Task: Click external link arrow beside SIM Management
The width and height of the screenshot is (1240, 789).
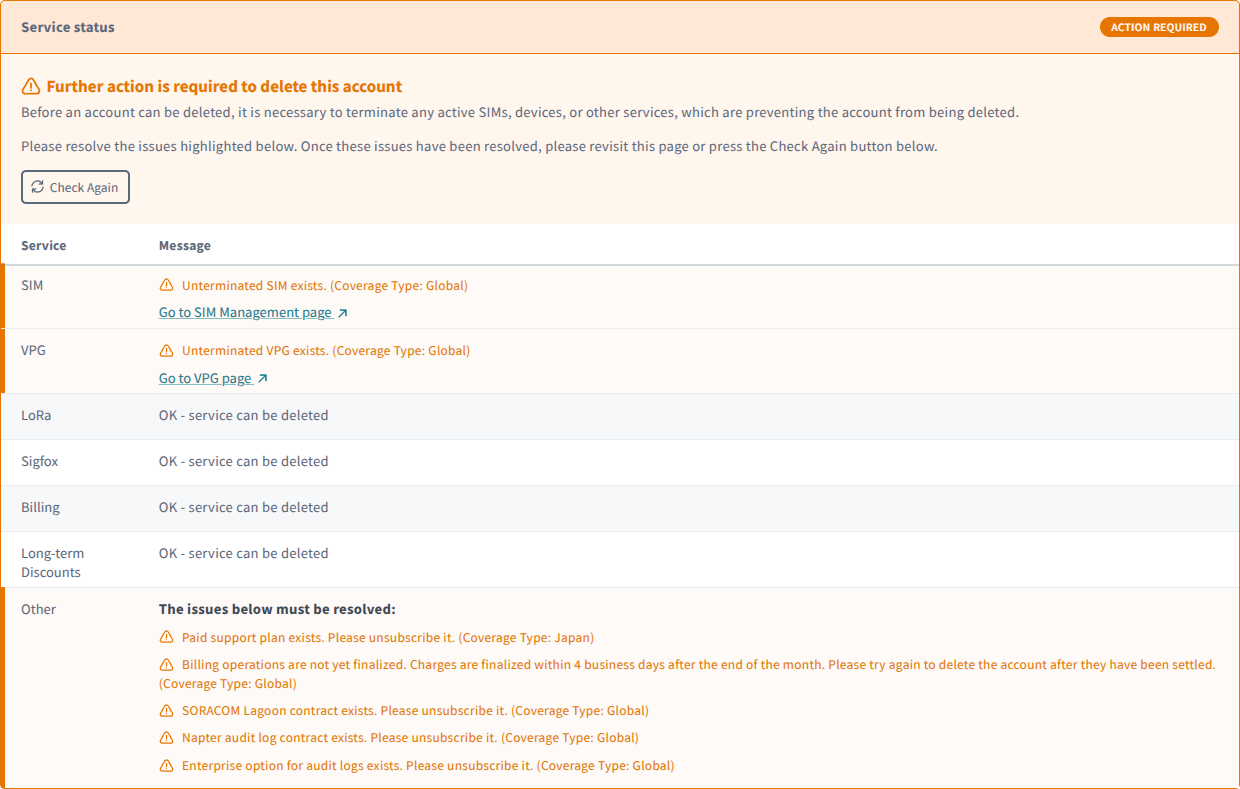Action: 343,313
